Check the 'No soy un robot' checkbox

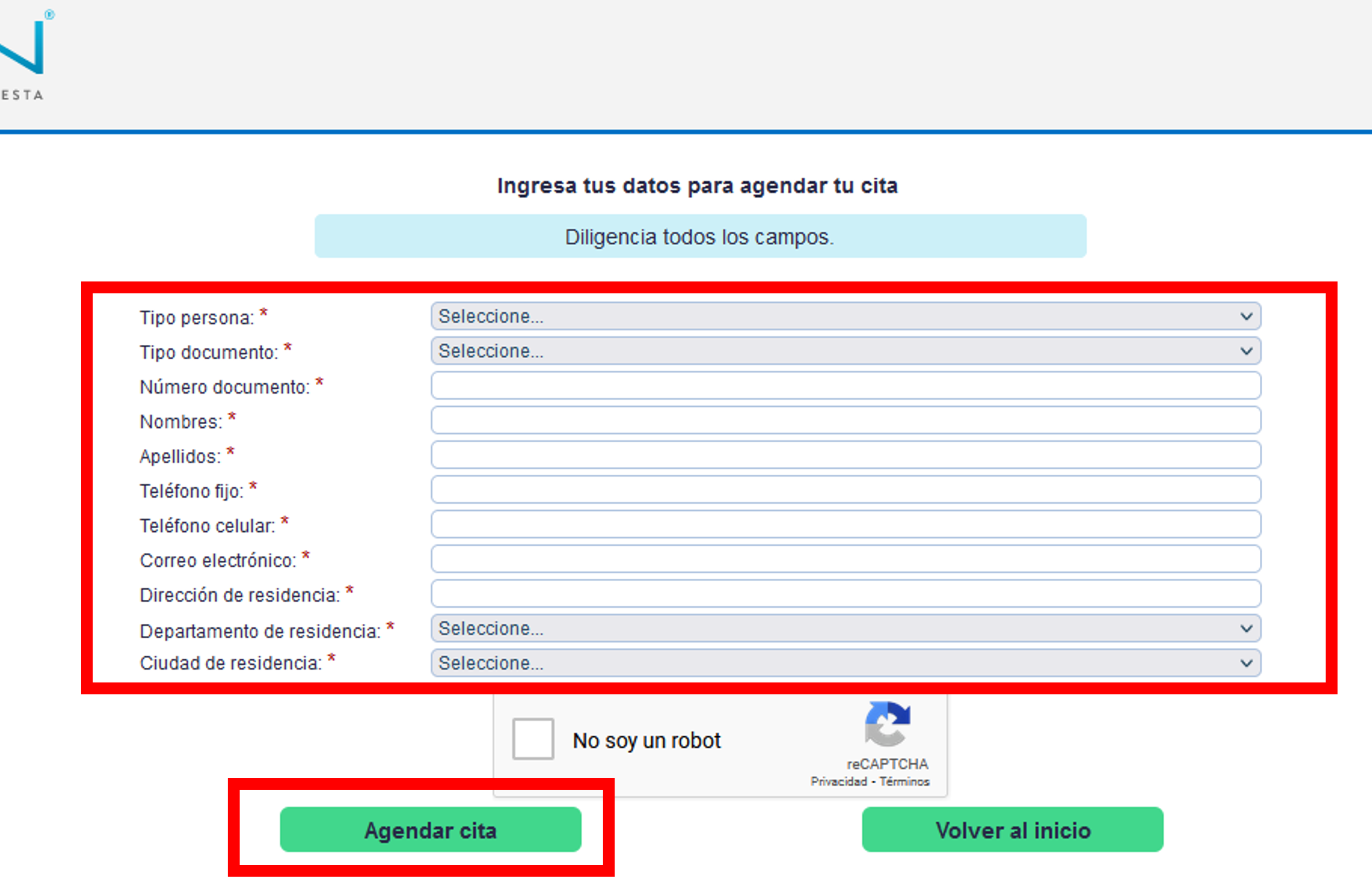533,739
